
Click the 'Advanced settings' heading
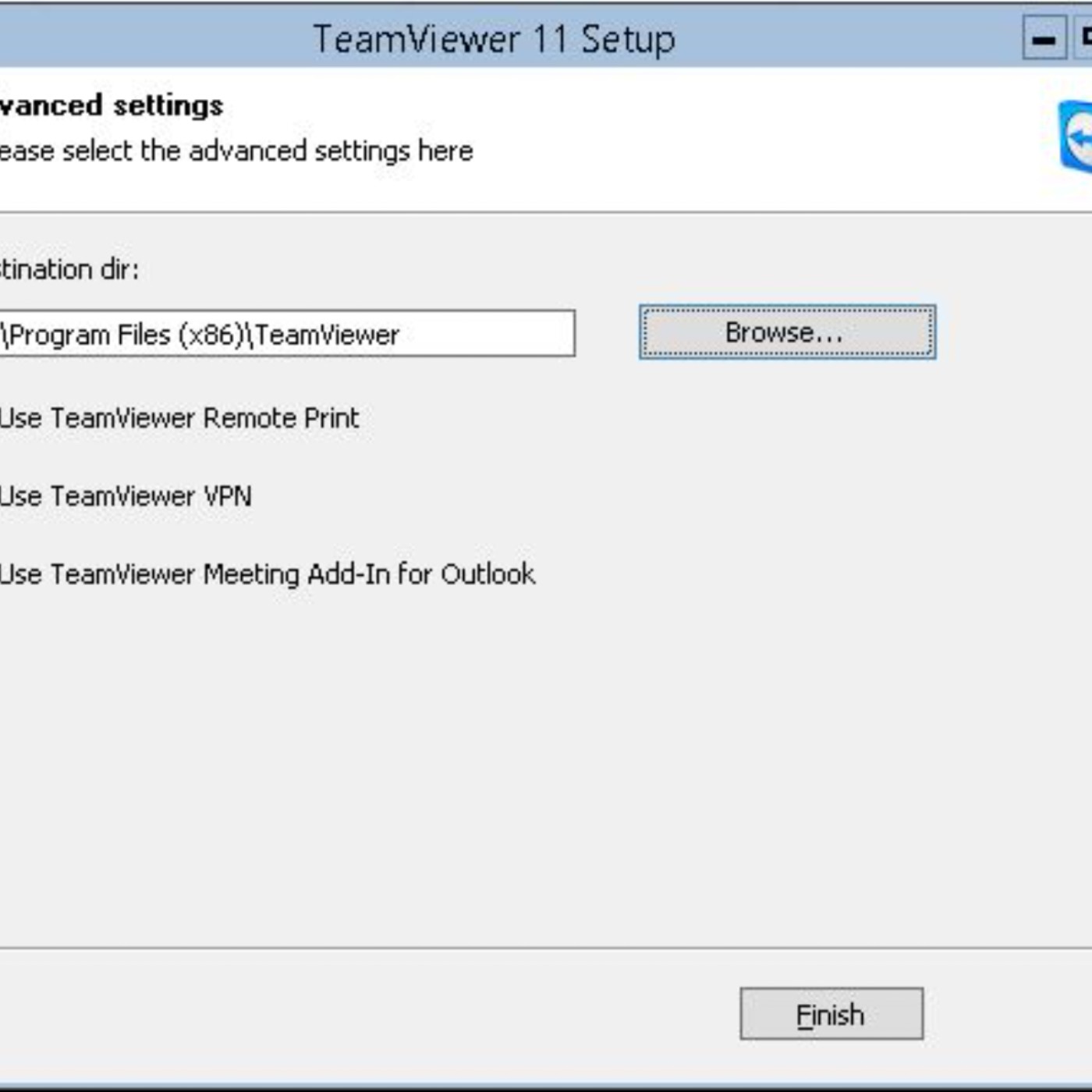pyautogui.click(x=111, y=105)
